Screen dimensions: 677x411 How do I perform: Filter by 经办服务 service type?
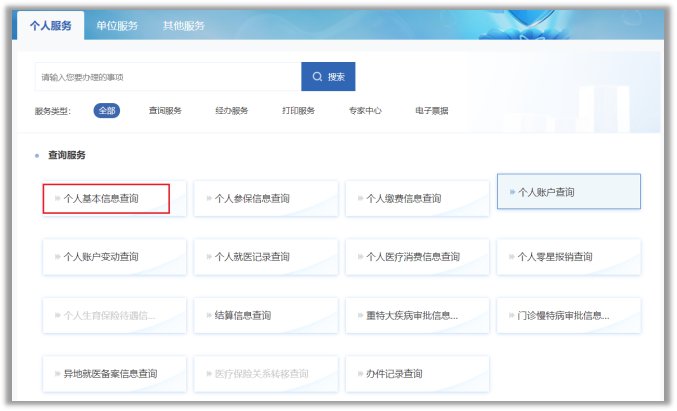231,111
